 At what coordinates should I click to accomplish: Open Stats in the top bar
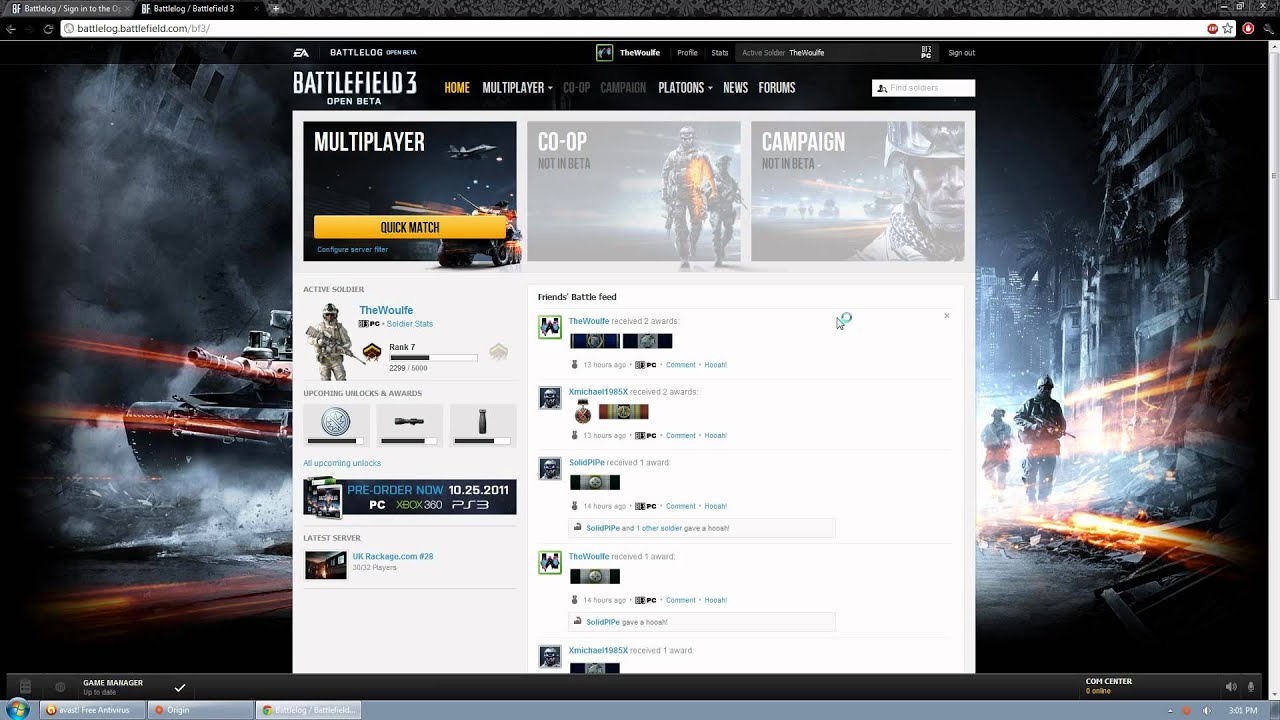coord(720,53)
